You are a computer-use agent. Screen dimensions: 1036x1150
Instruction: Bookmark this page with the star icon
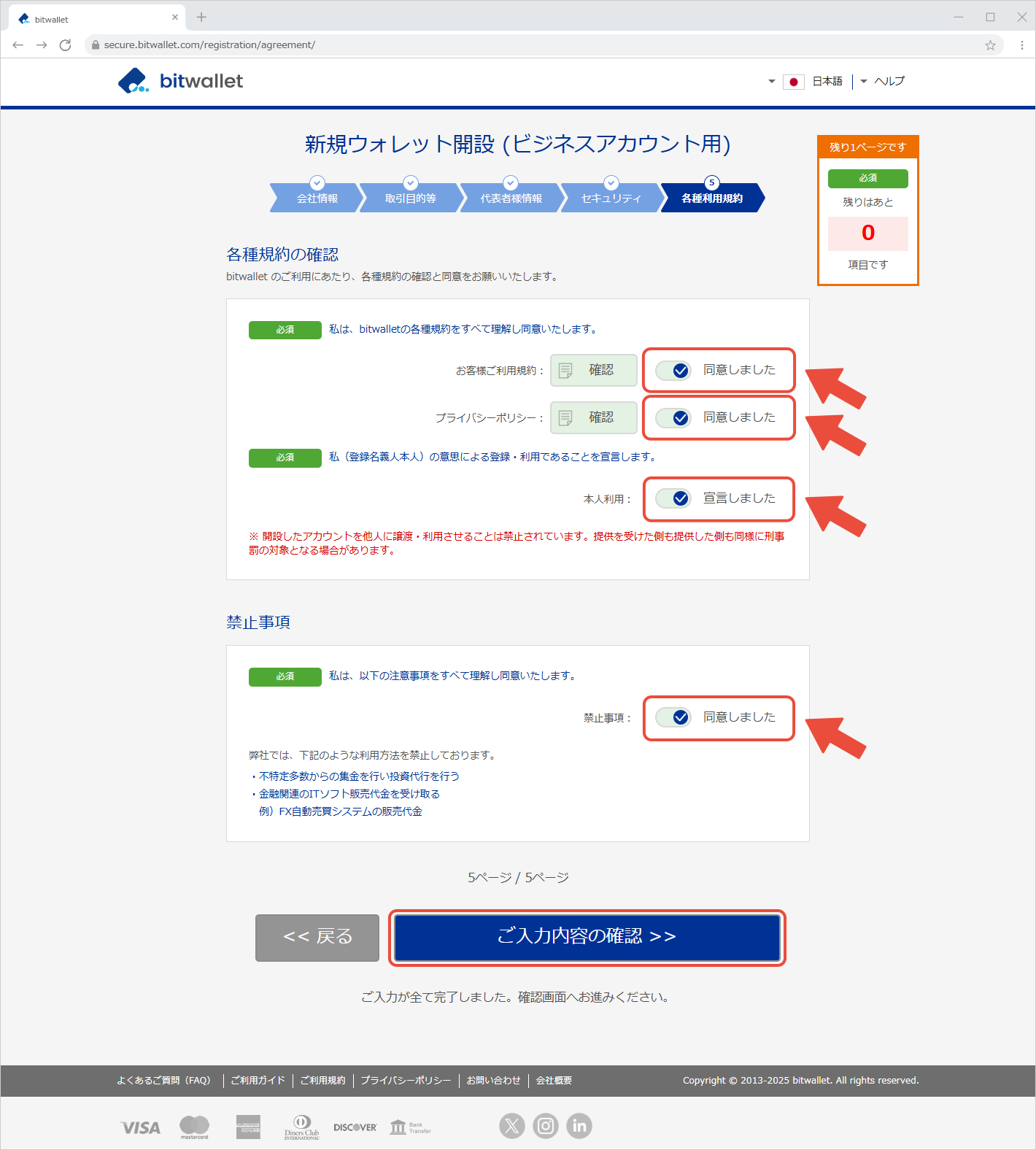pos(990,45)
